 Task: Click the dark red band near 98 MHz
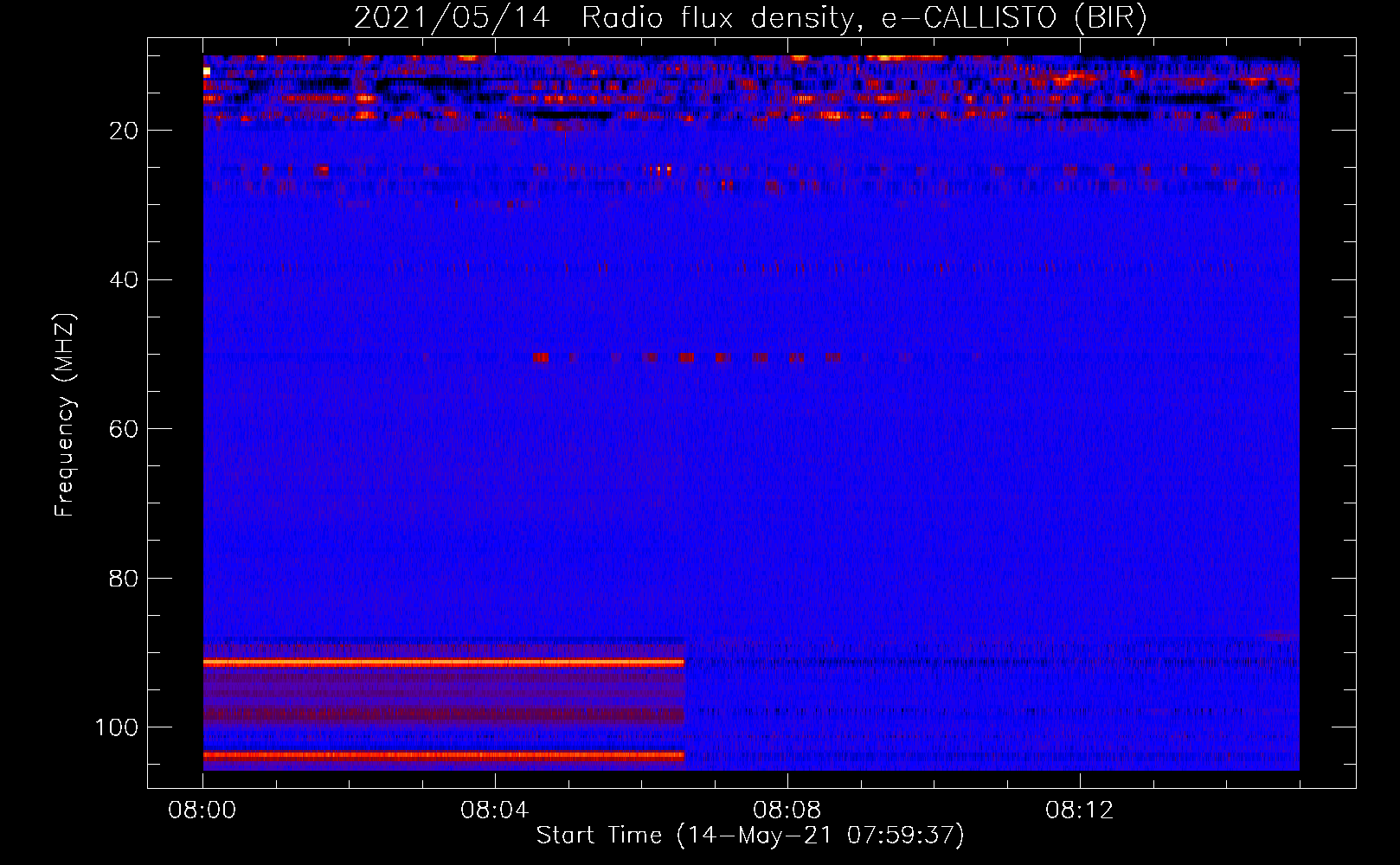(444, 715)
